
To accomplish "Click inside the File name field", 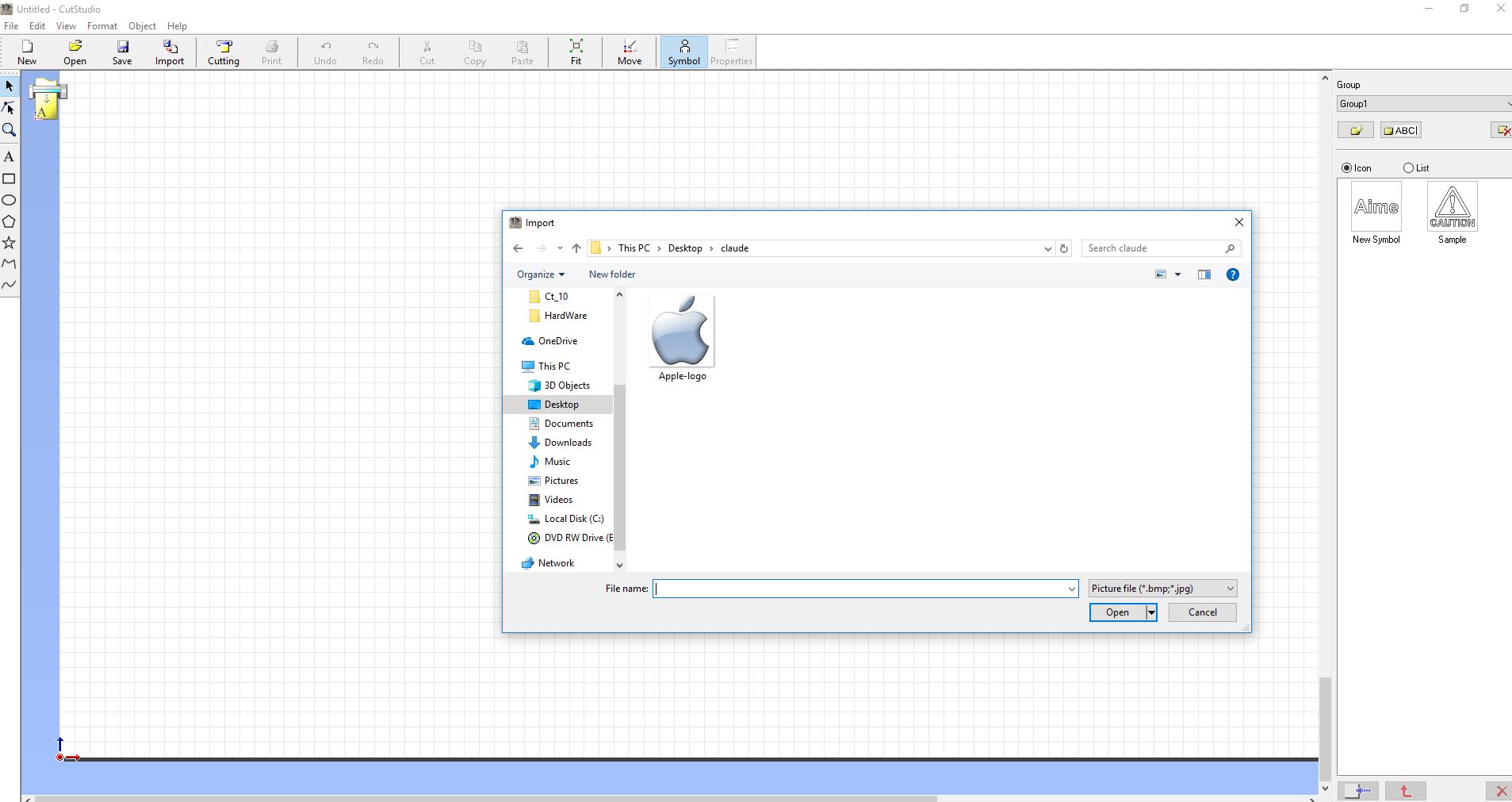I will (859, 589).
